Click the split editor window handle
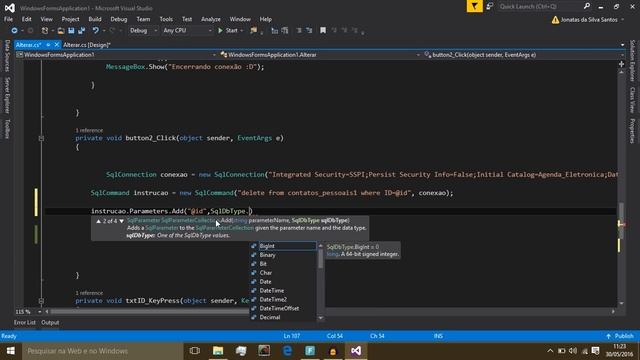The width and height of the screenshot is (640, 360). point(621,64)
